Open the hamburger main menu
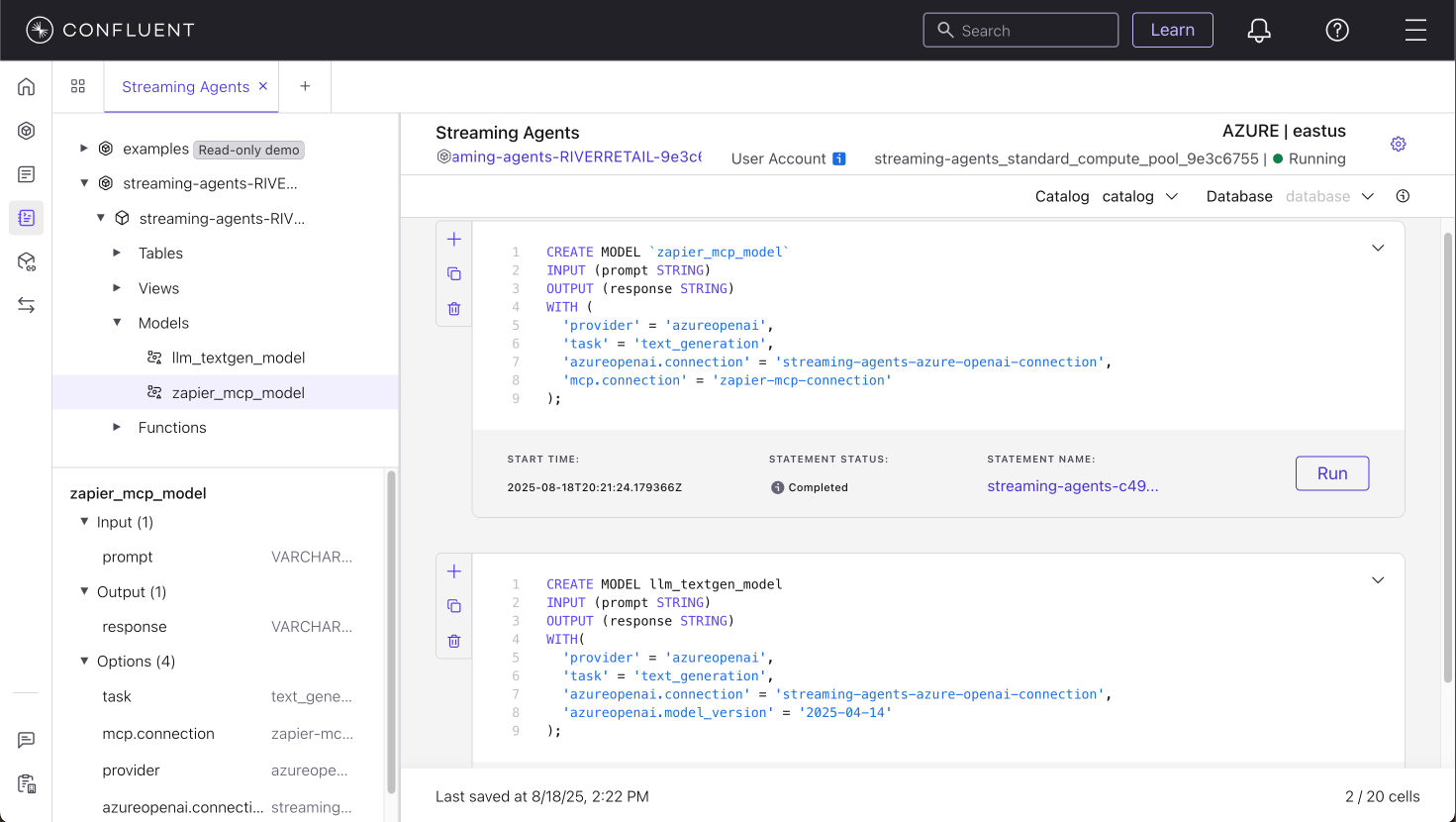Viewport: 1456px width, 822px height. (x=1415, y=31)
